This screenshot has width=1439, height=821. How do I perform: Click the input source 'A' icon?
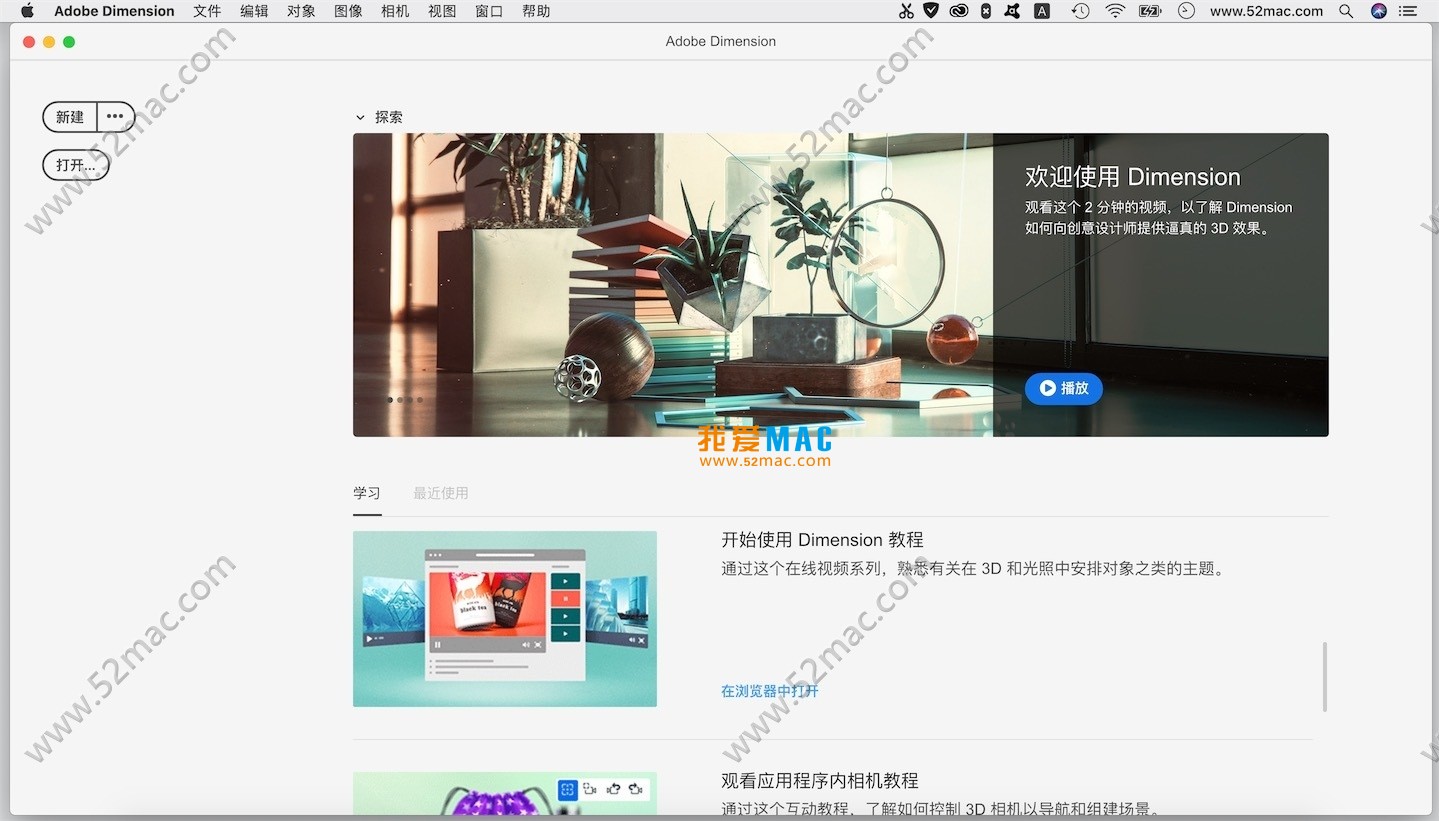tap(1042, 11)
